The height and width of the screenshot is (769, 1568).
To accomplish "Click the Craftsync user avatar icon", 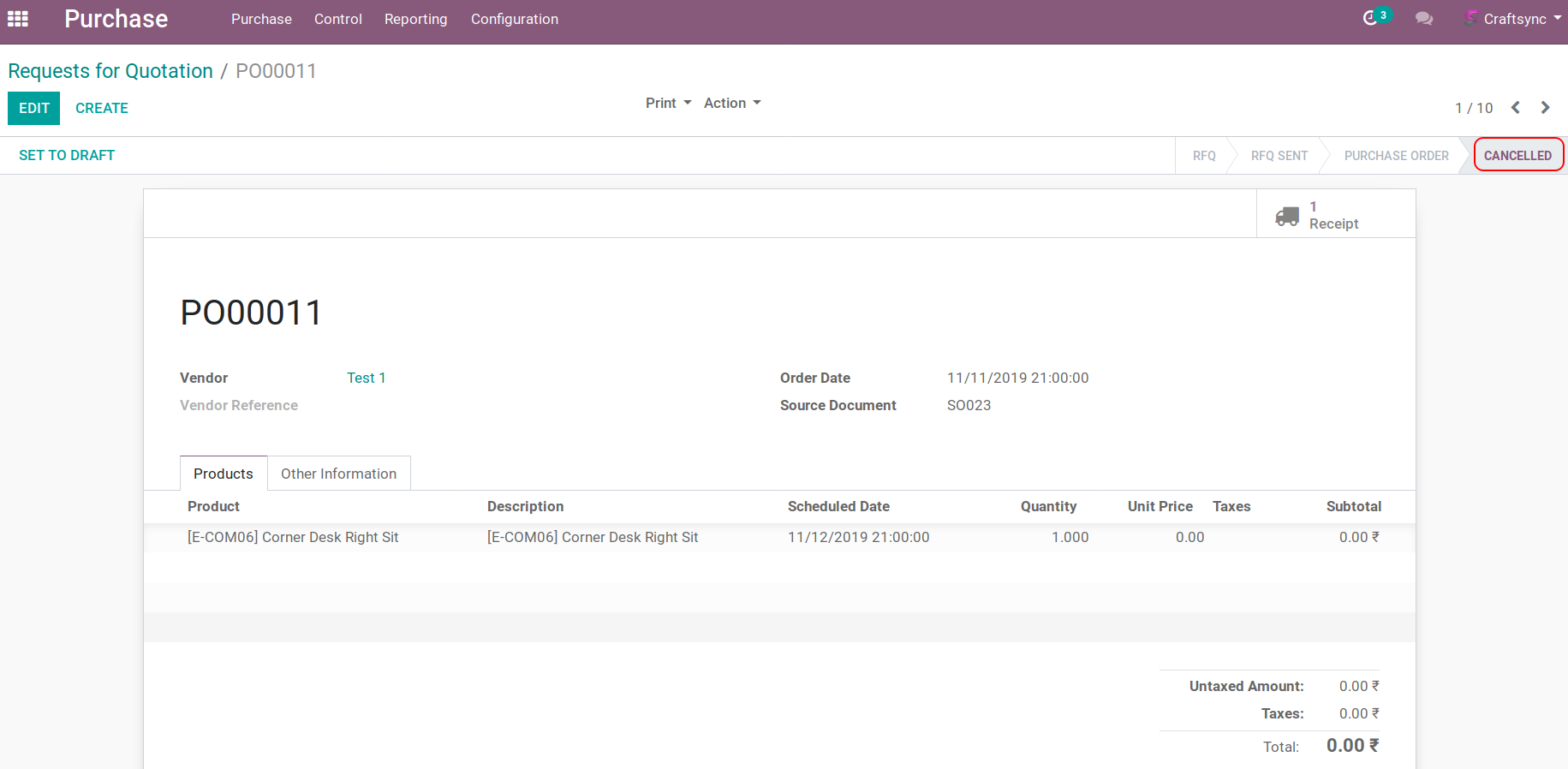I will 1471,18.
